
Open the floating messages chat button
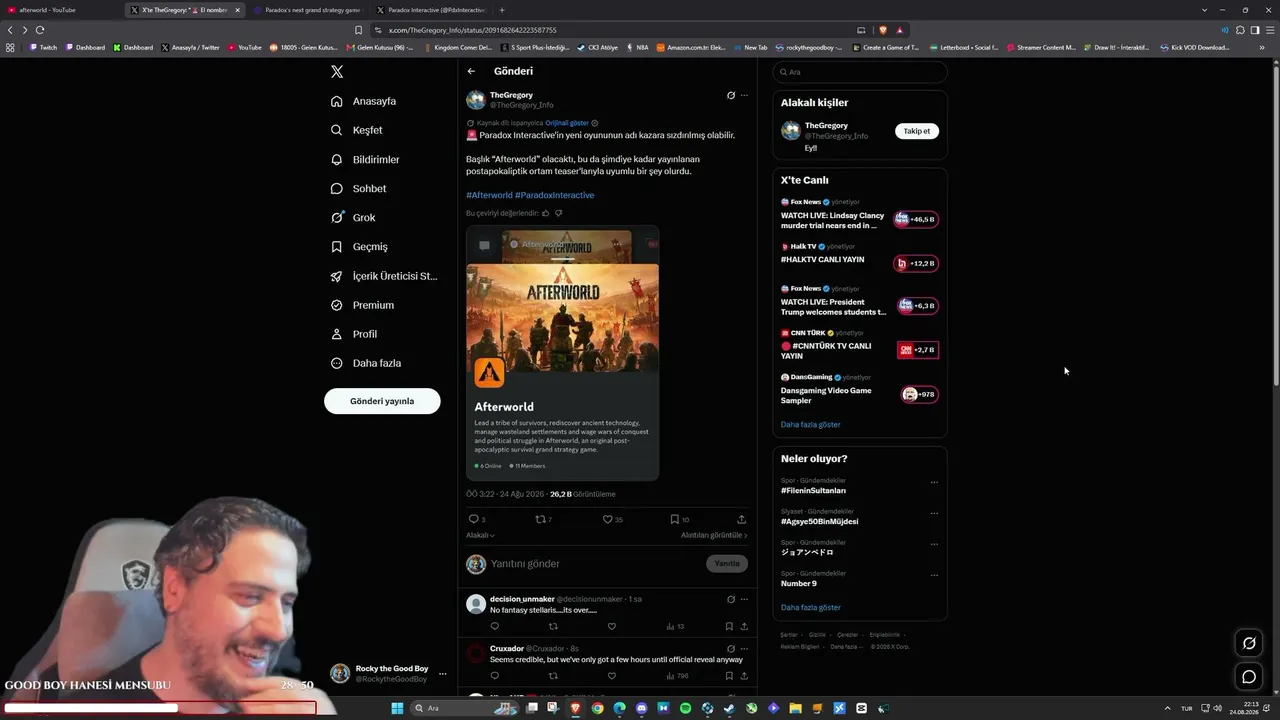(x=1249, y=677)
